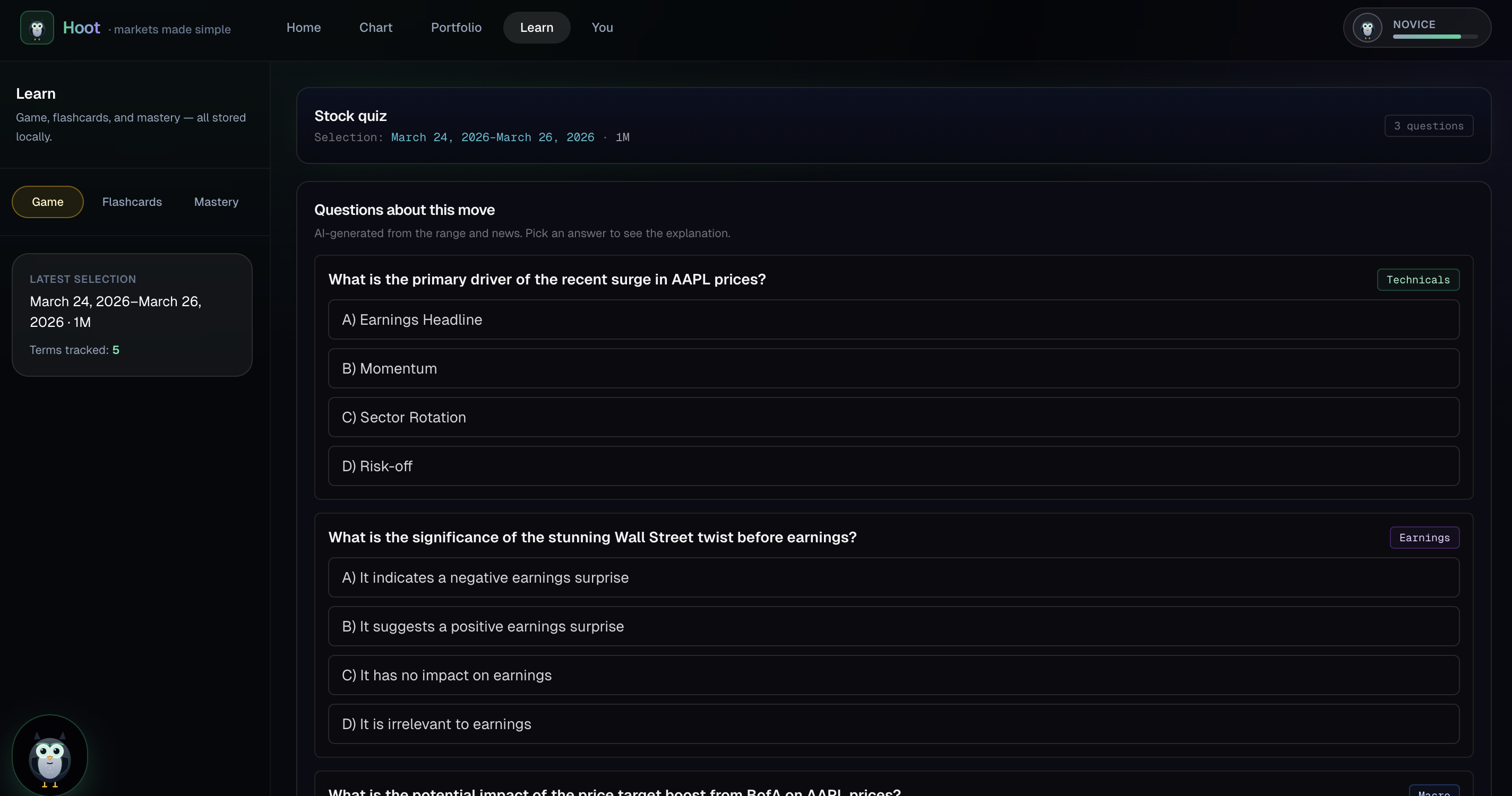Viewport: 1512px width, 796px height.
Task: Switch to Flashcards mode
Action: click(132, 202)
